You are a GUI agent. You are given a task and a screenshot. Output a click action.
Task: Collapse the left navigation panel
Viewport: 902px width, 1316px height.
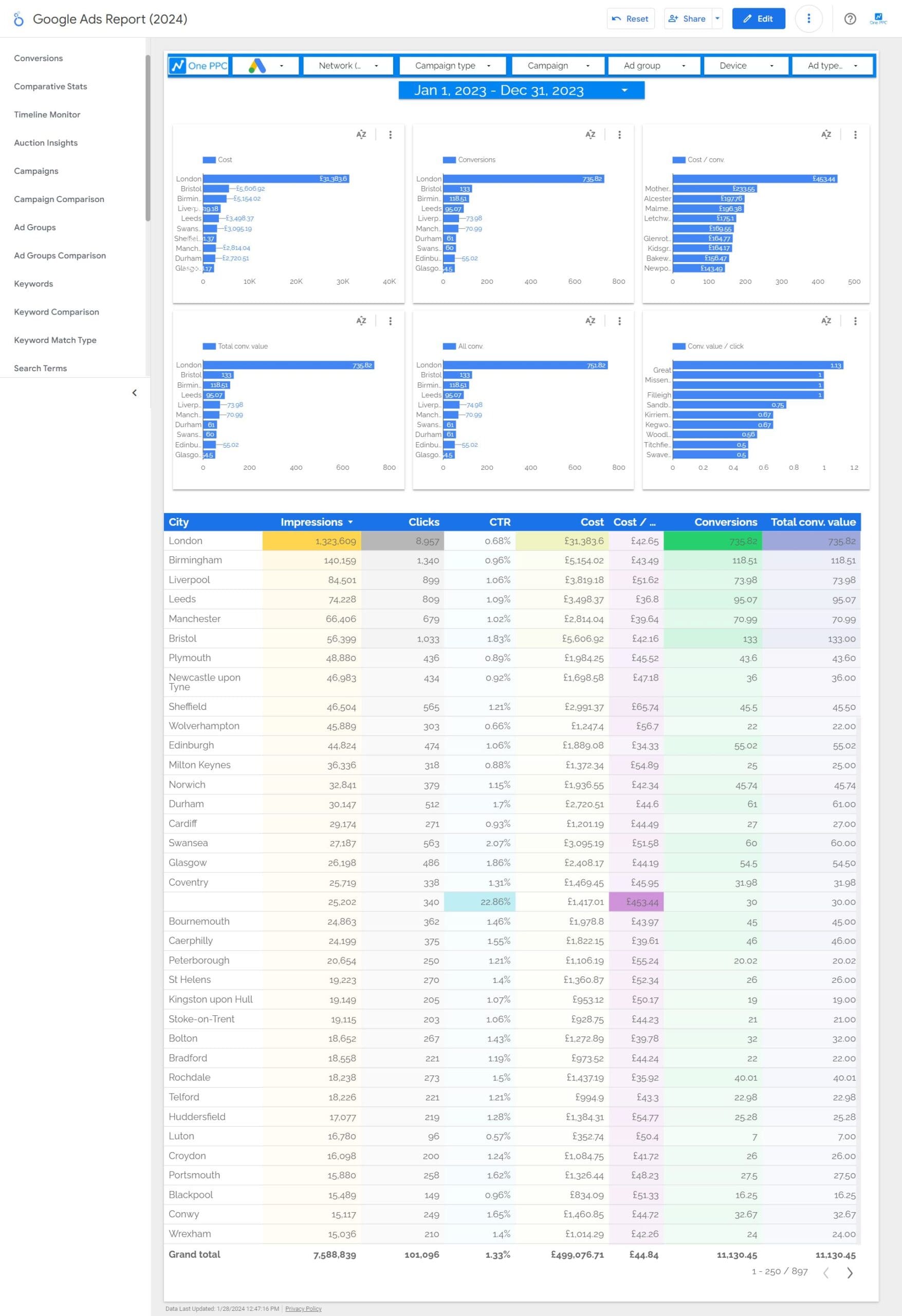point(134,392)
